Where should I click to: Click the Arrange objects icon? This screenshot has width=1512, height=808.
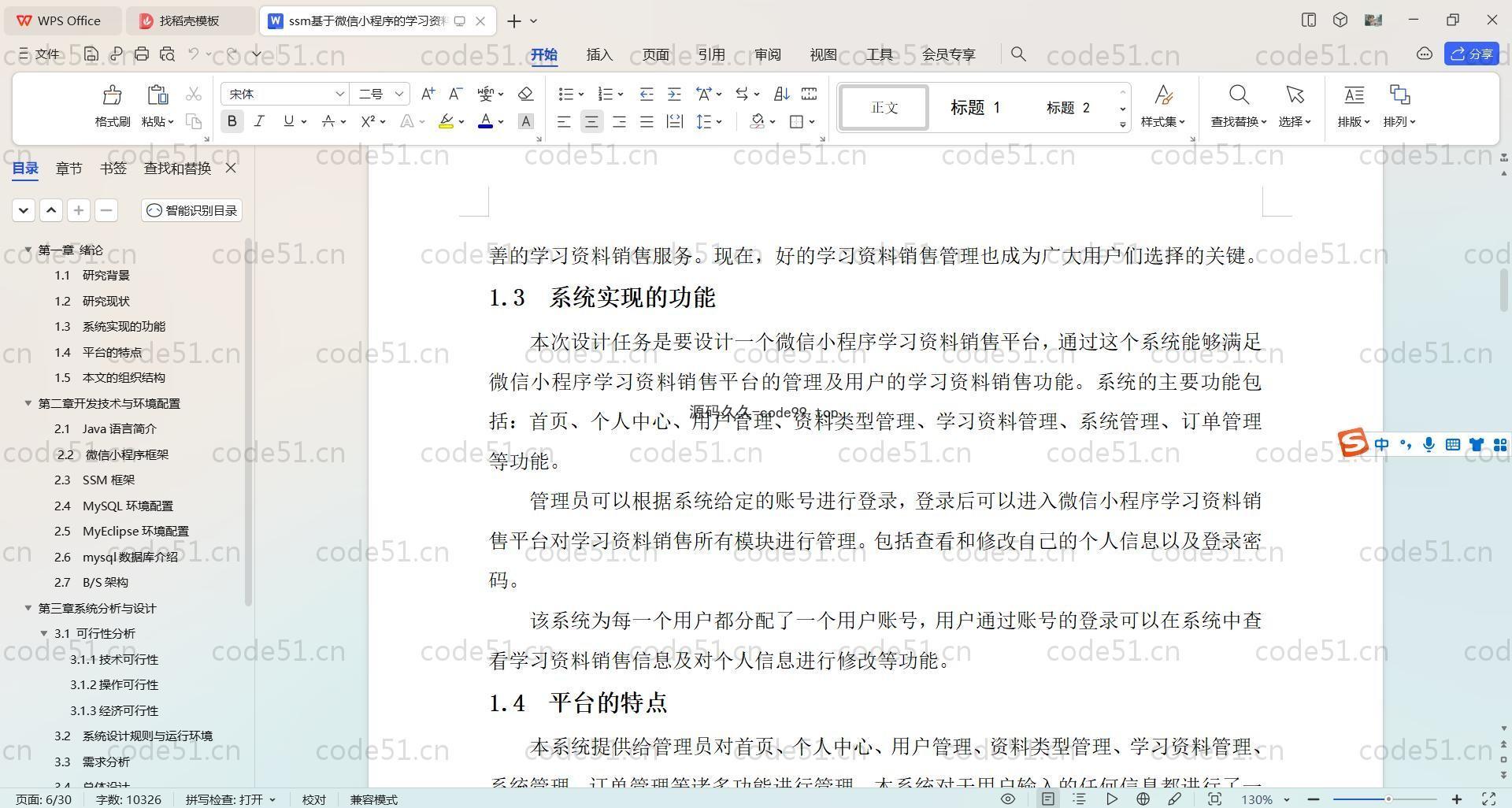[1399, 95]
